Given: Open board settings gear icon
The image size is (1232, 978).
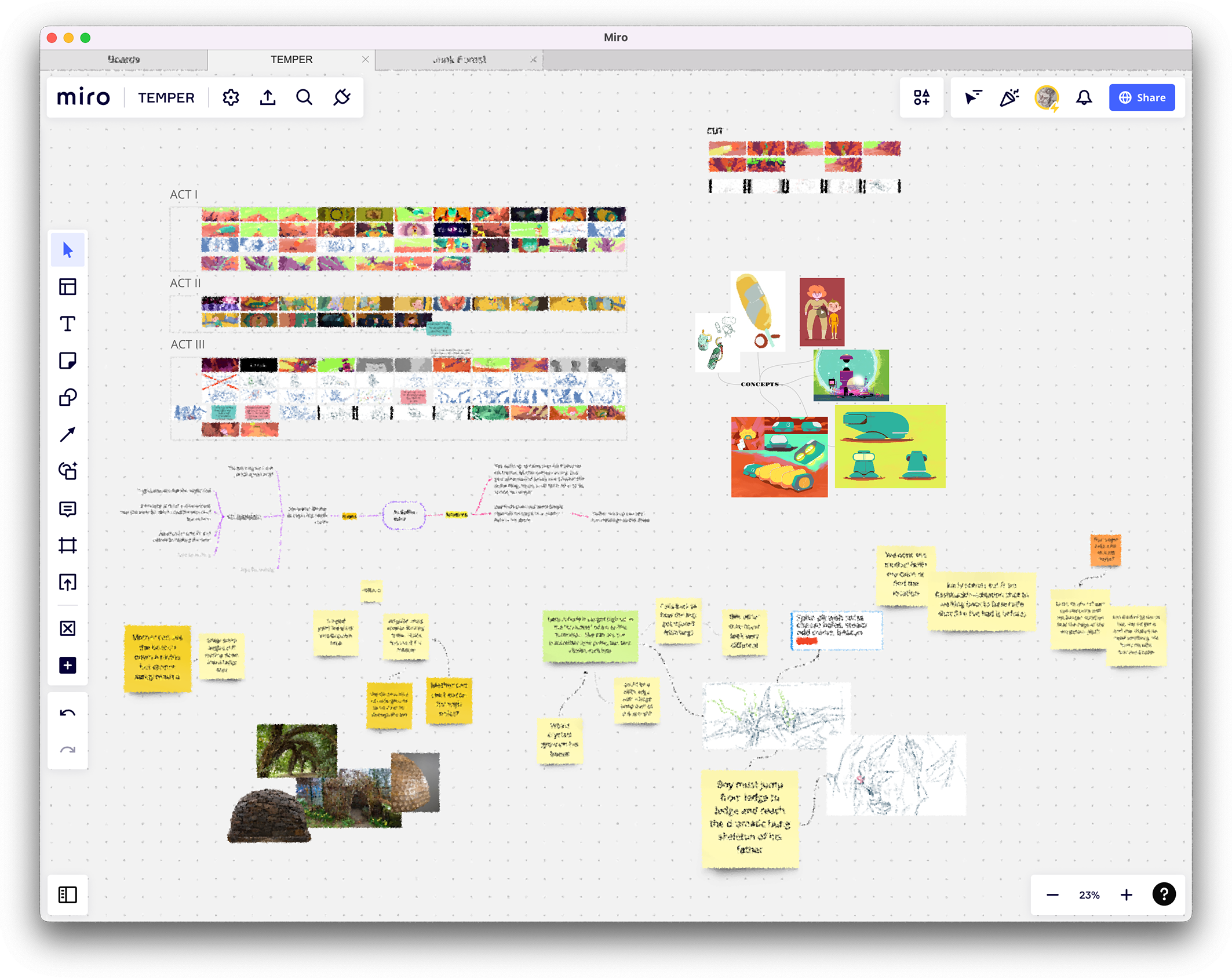Looking at the screenshot, I should pyautogui.click(x=231, y=97).
